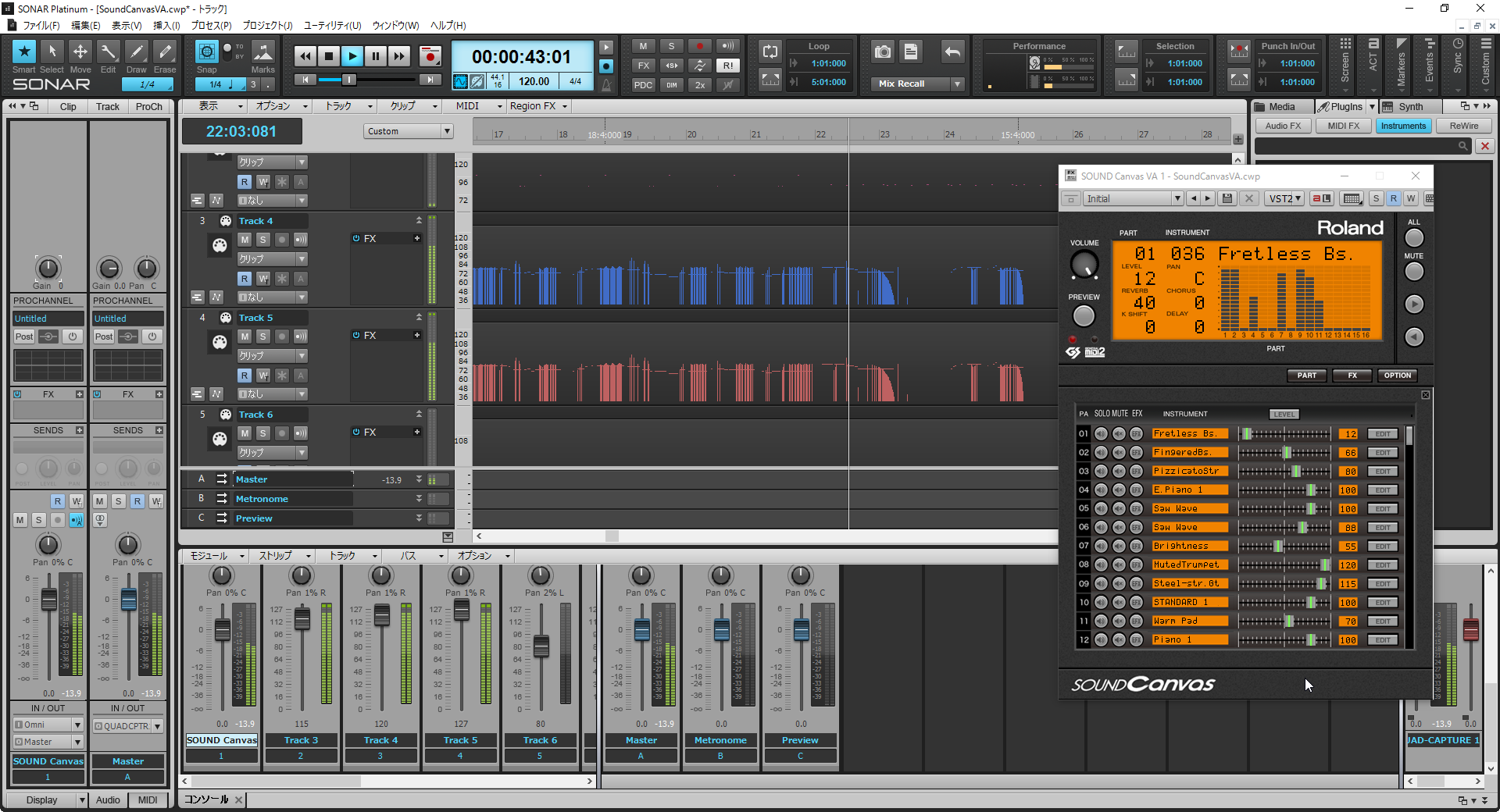Stop playback in transport
Screen dimensions: 1500x812
tap(329, 56)
